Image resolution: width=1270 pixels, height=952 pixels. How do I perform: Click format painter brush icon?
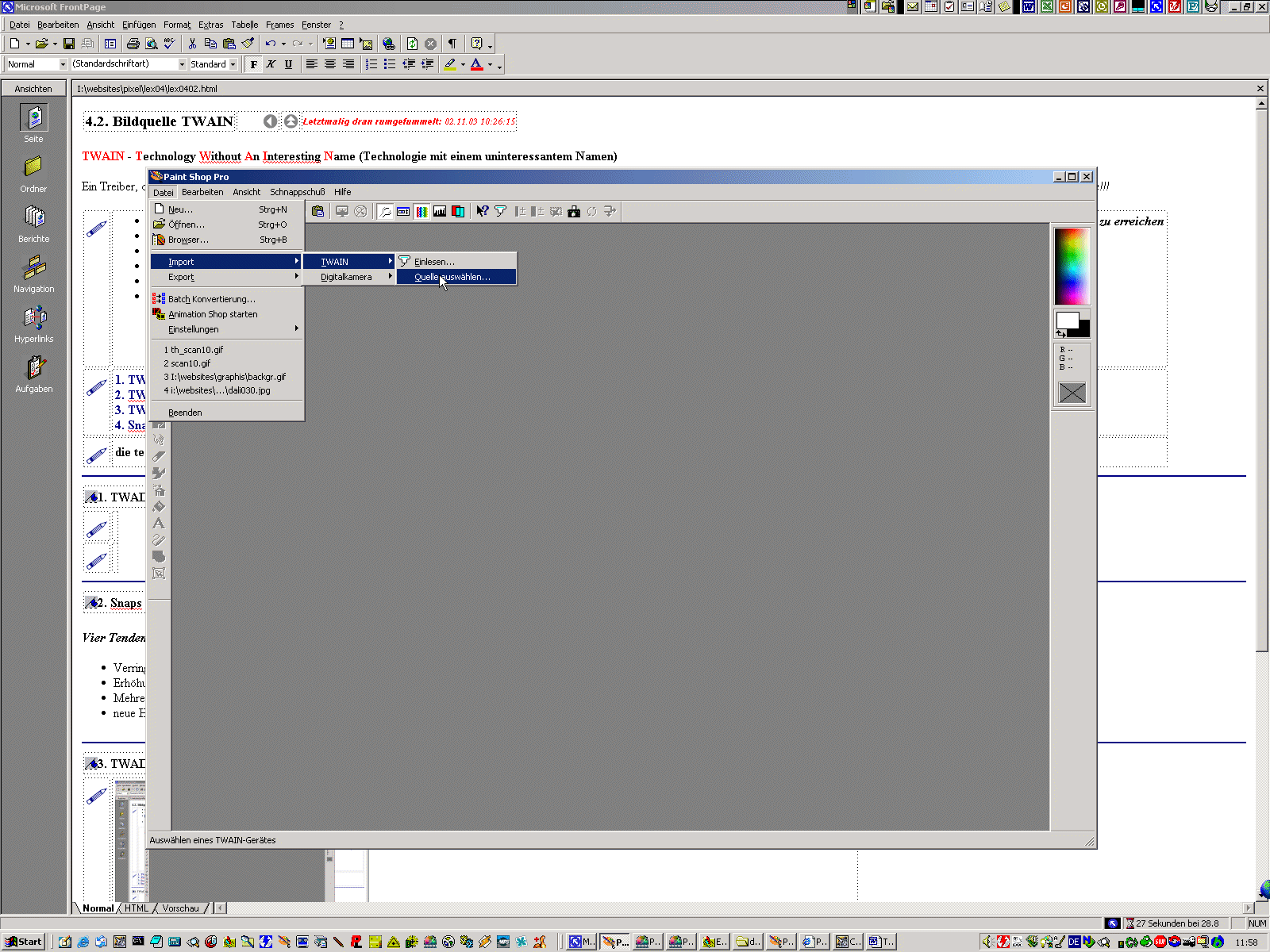248,44
